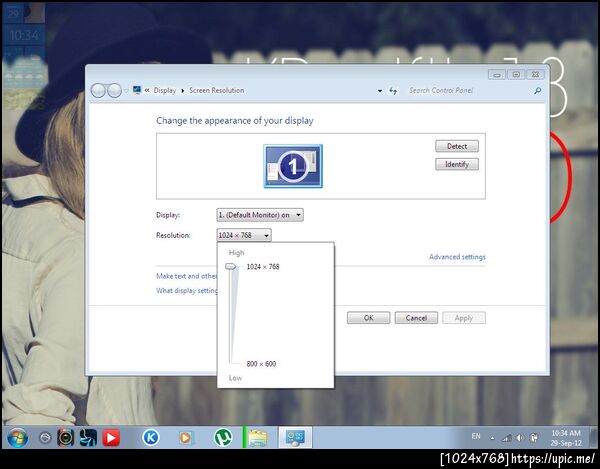Click the Cancel button
The image size is (600, 469).
tap(416, 318)
